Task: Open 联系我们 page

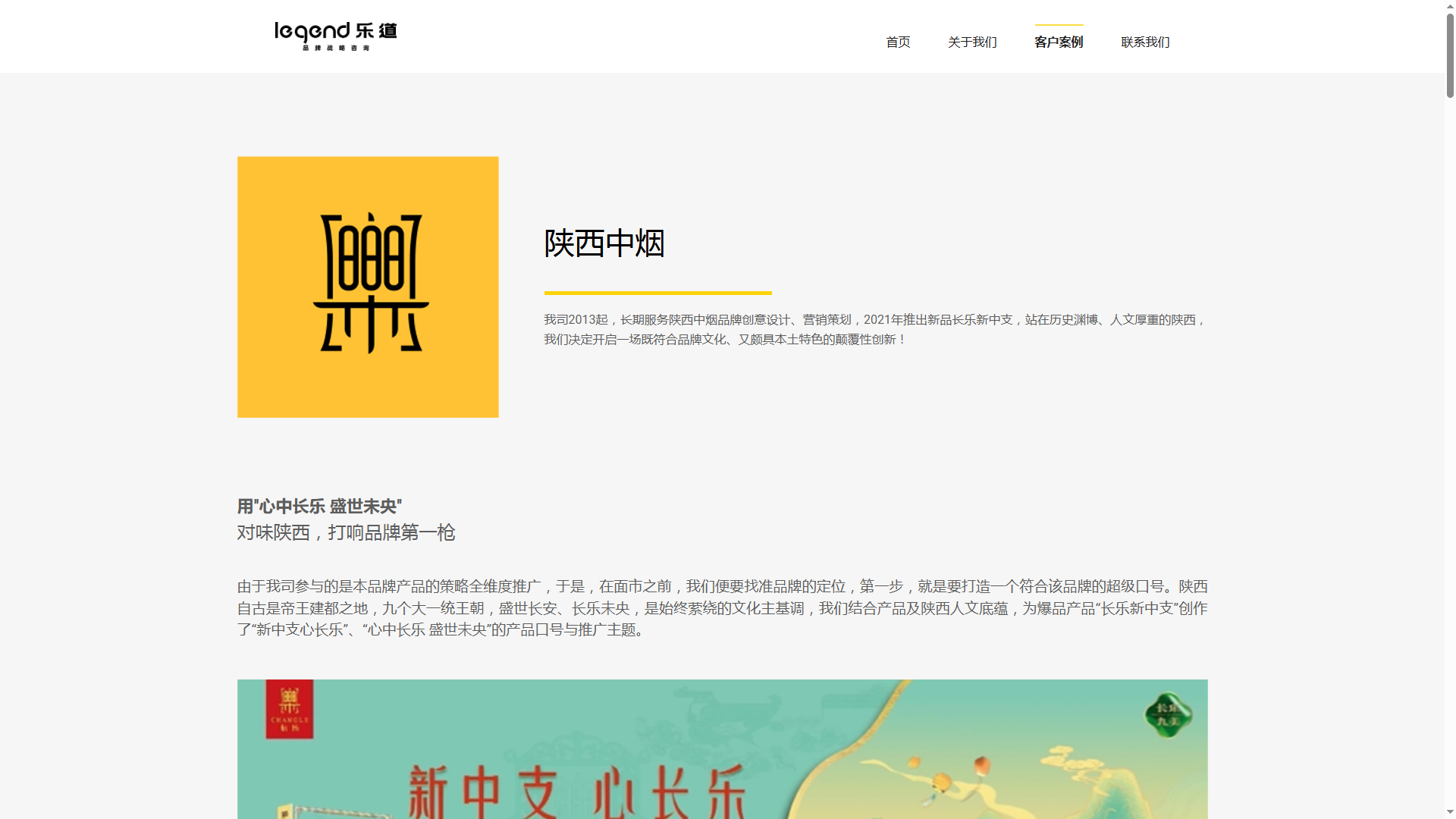Action: tap(1145, 42)
